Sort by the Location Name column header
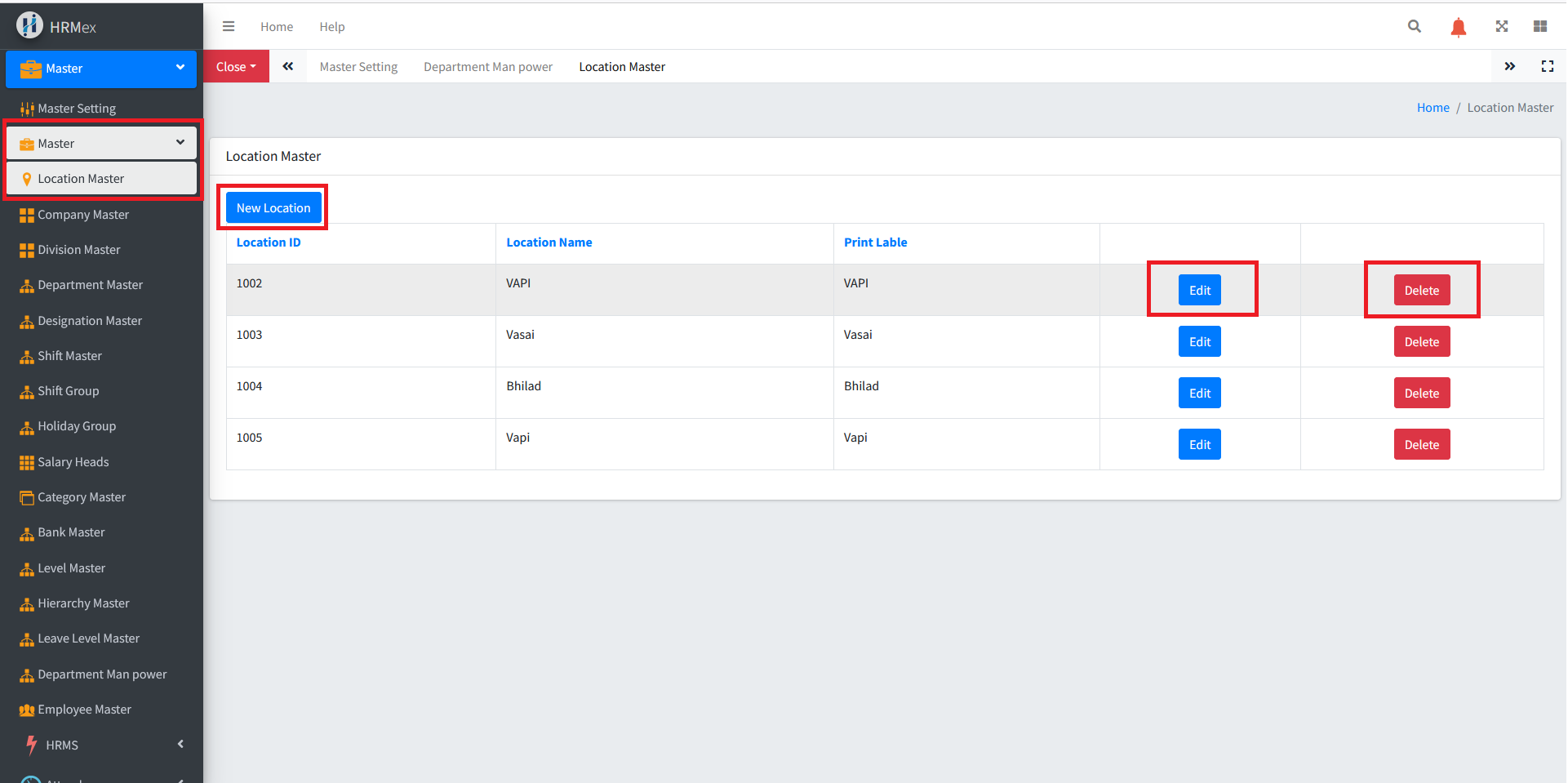The height and width of the screenshot is (783, 1568). tap(549, 242)
